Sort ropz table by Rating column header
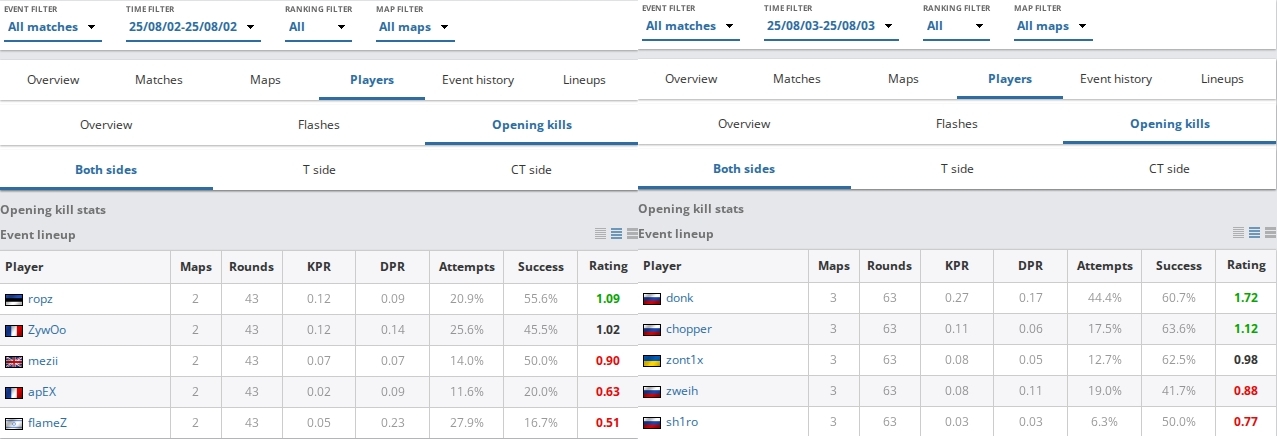The height and width of the screenshot is (439, 1277). coord(608,267)
